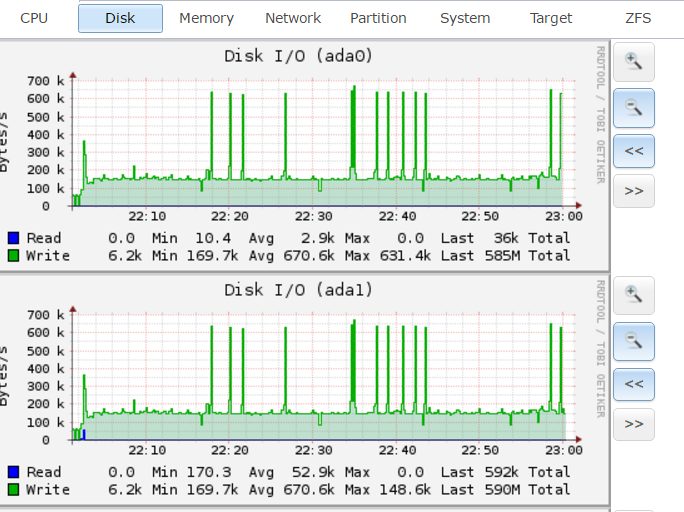
Task: Open the ZFS tab
Action: tap(638, 18)
